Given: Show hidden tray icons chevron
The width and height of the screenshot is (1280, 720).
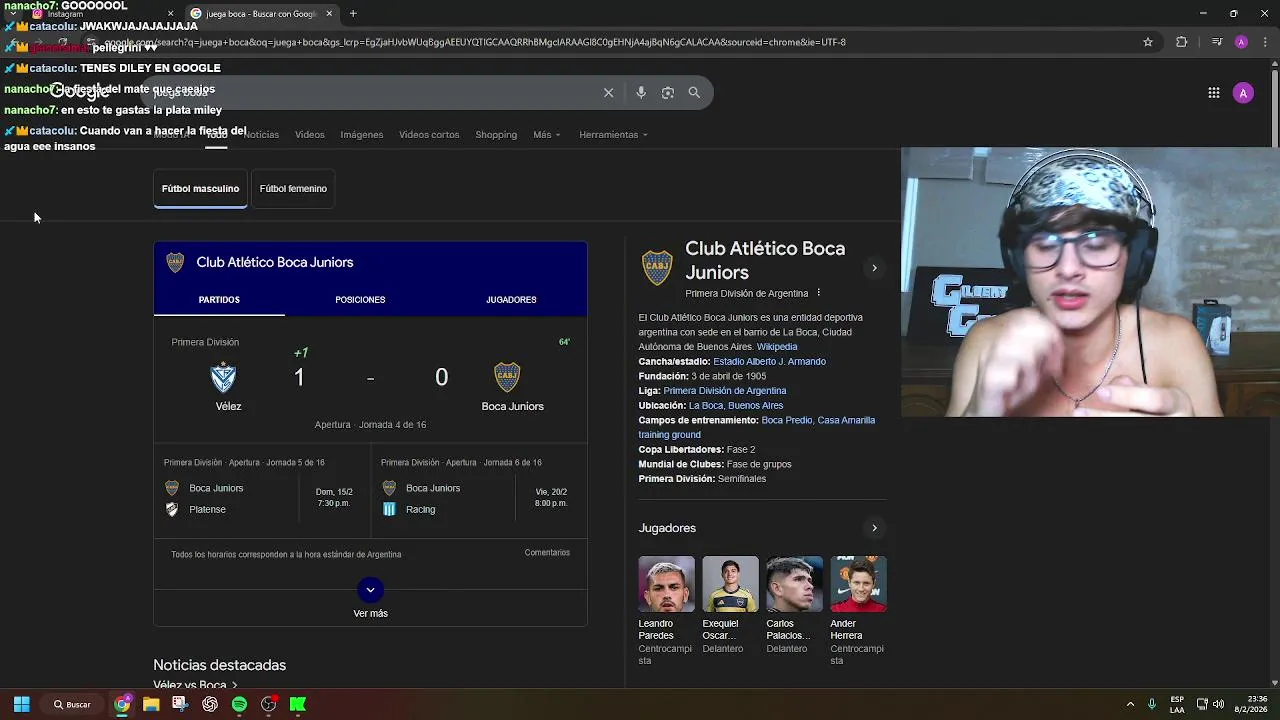Looking at the screenshot, I should click(x=1130, y=704).
